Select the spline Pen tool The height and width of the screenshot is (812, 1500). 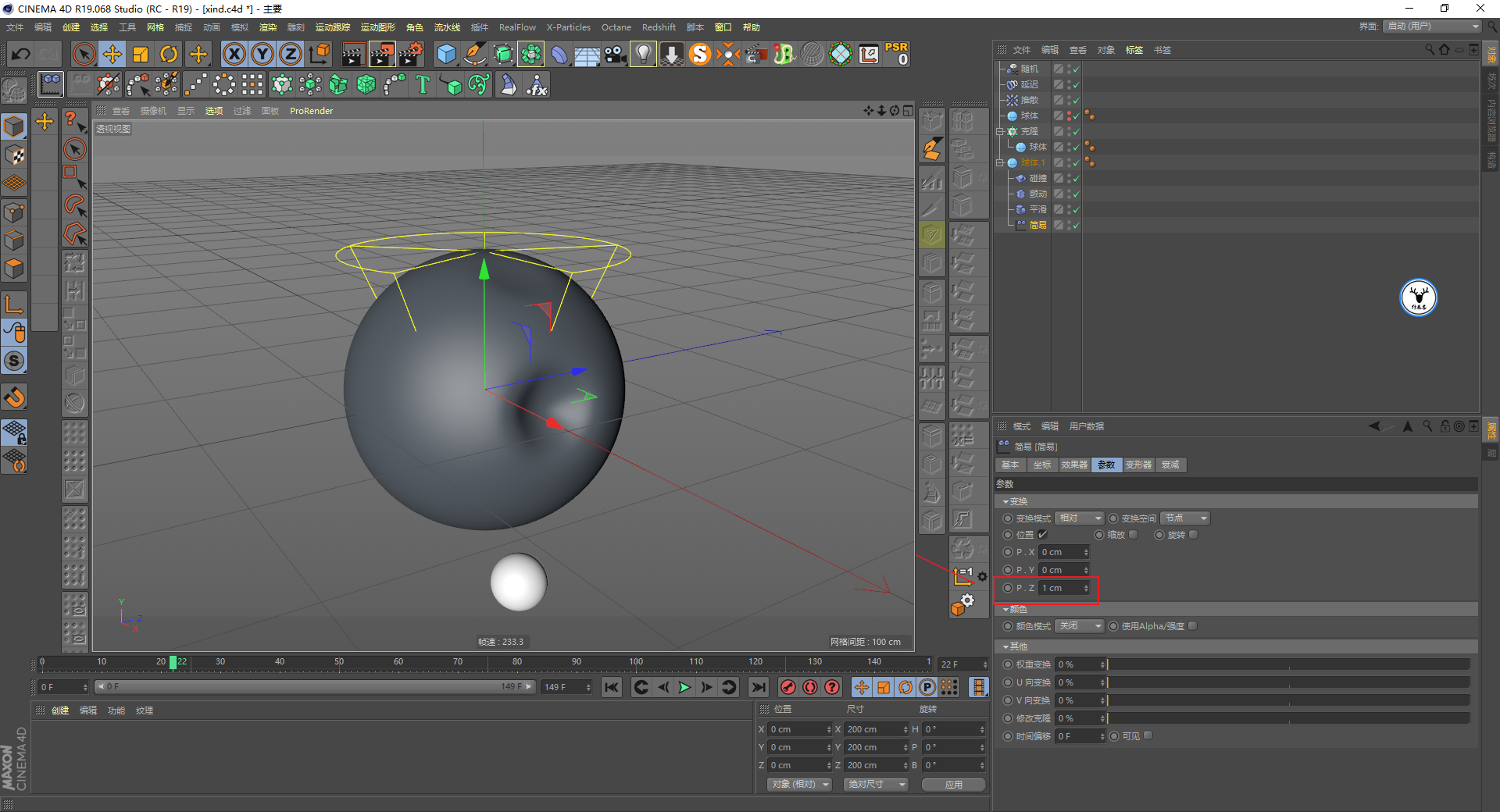475,54
